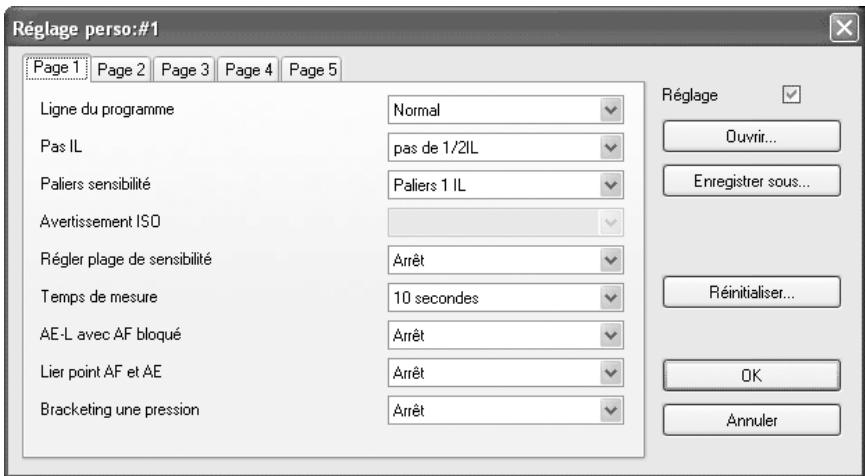Open Paliers sensibilité combo box

point(506,185)
